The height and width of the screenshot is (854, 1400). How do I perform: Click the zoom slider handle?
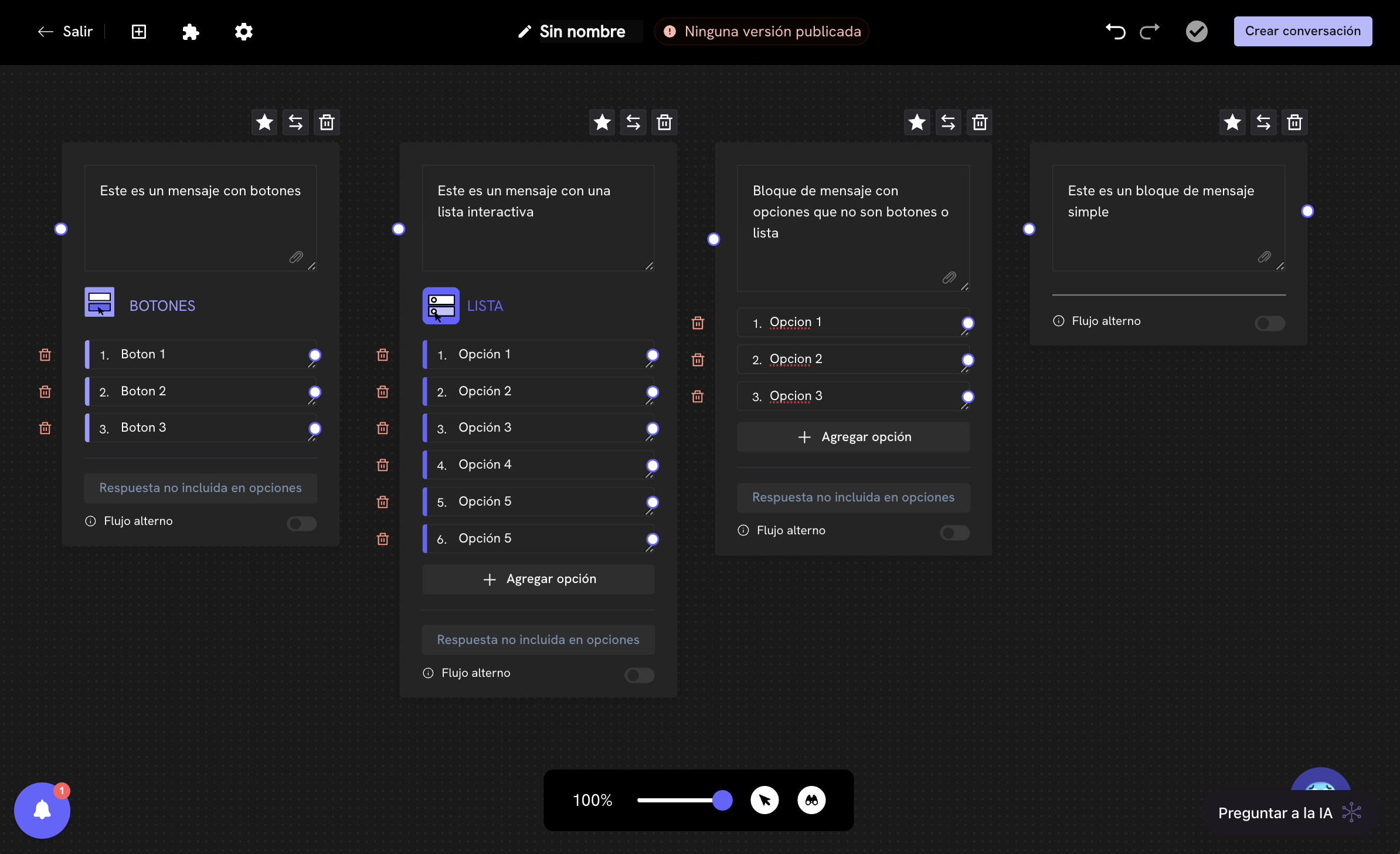pyautogui.click(x=722, y=801)
